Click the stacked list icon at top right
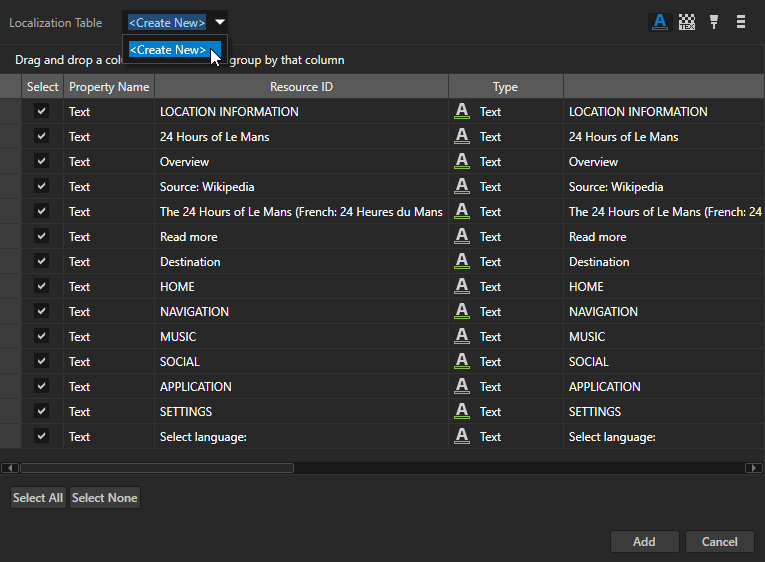The image size is (765, 562). coord(741,22)
